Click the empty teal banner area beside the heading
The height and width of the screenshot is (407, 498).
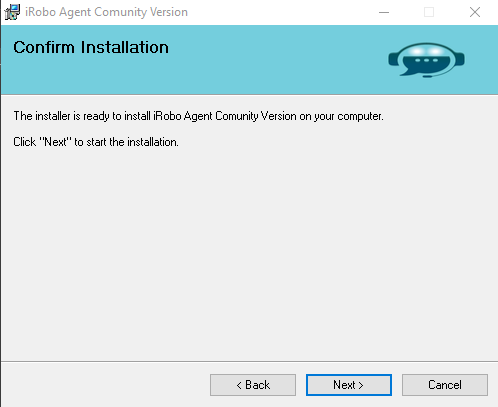(273, 60)
